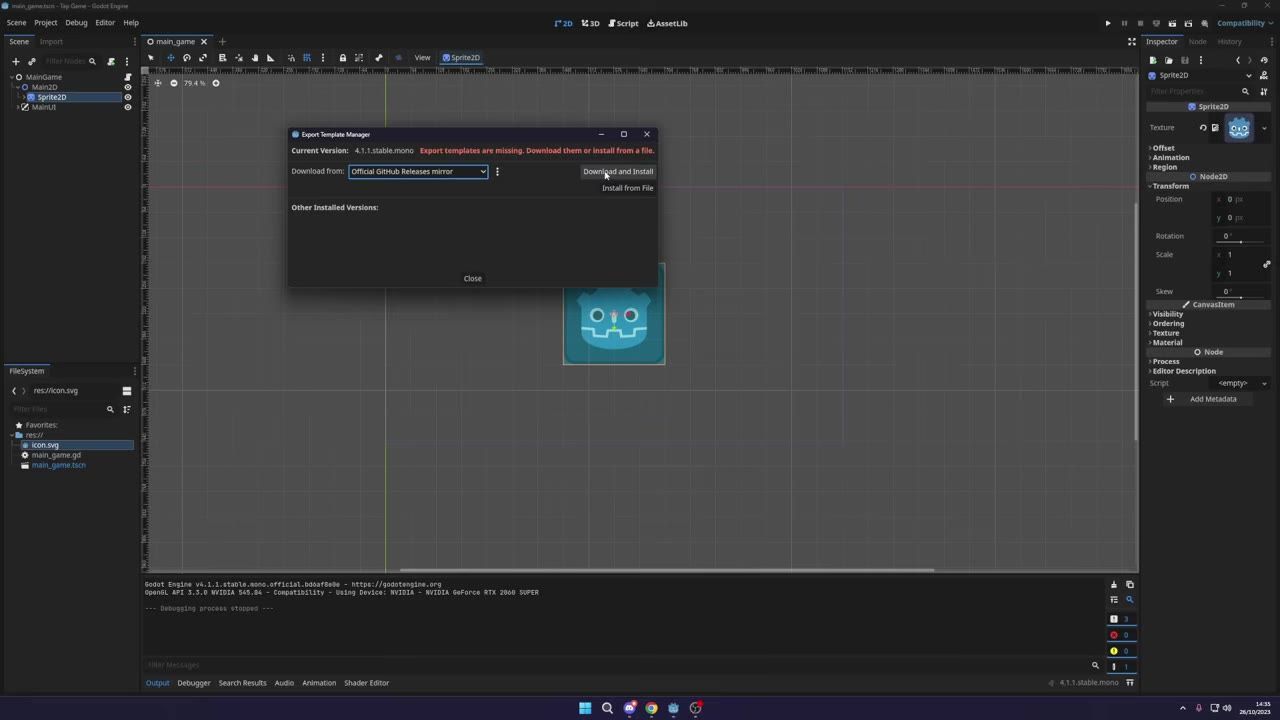The height and width of the screenshot is (720, 1280).
Task: Select the Ruler Mode tool
Action: tap(270, 57)
